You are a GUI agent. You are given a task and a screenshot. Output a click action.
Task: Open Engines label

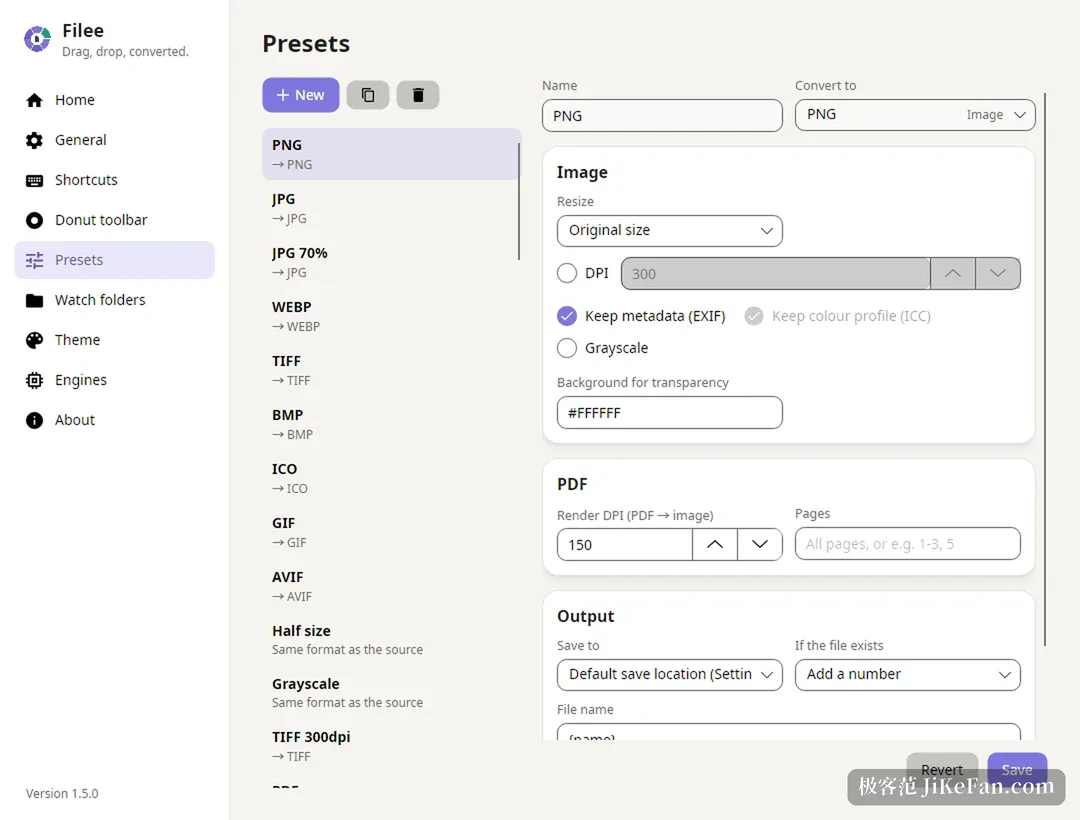[81, 380]
